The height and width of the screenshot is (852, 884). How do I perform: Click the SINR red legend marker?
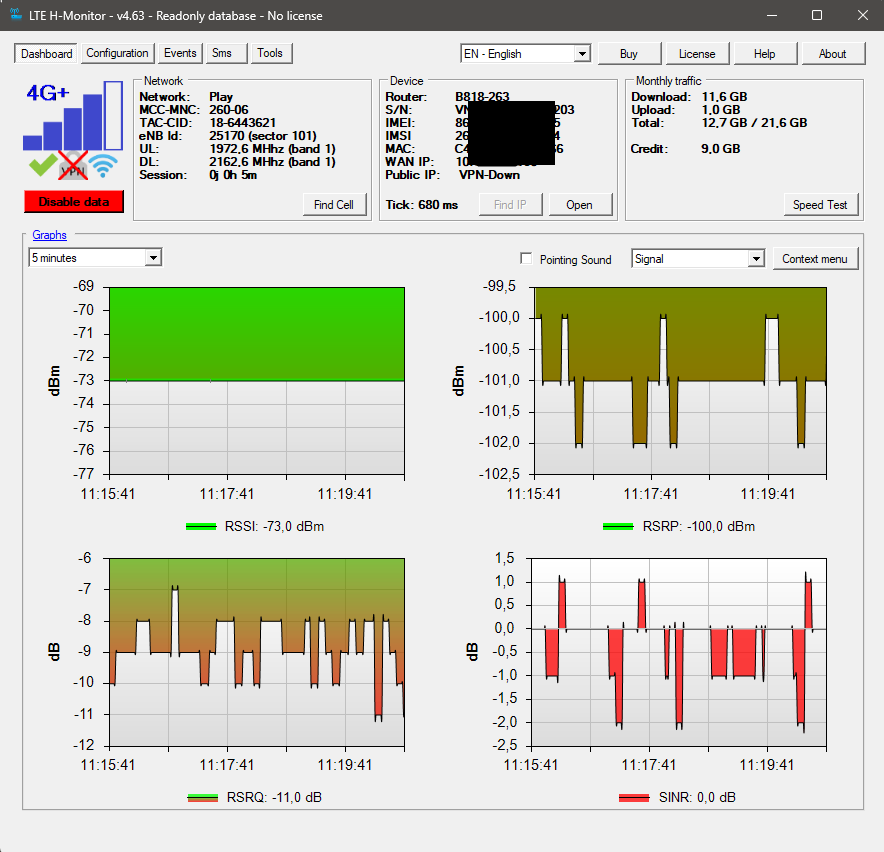[634, 798]
